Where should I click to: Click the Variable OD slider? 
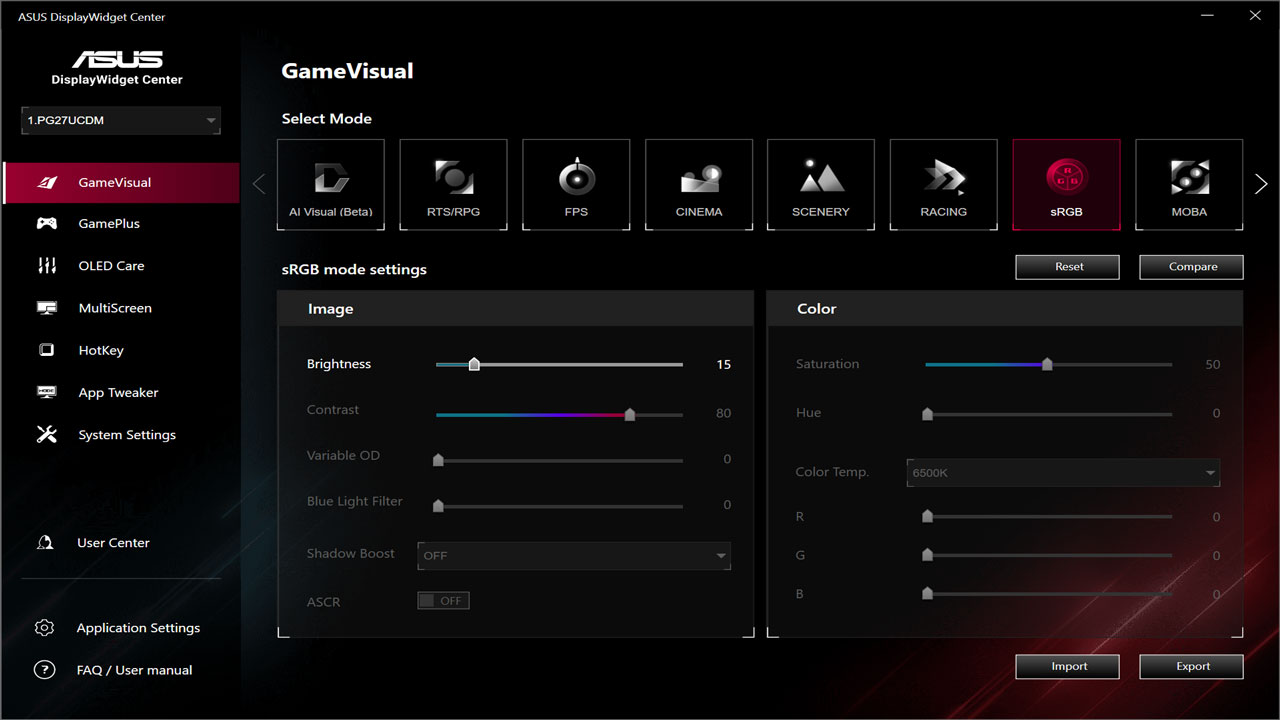click(560, 460)
